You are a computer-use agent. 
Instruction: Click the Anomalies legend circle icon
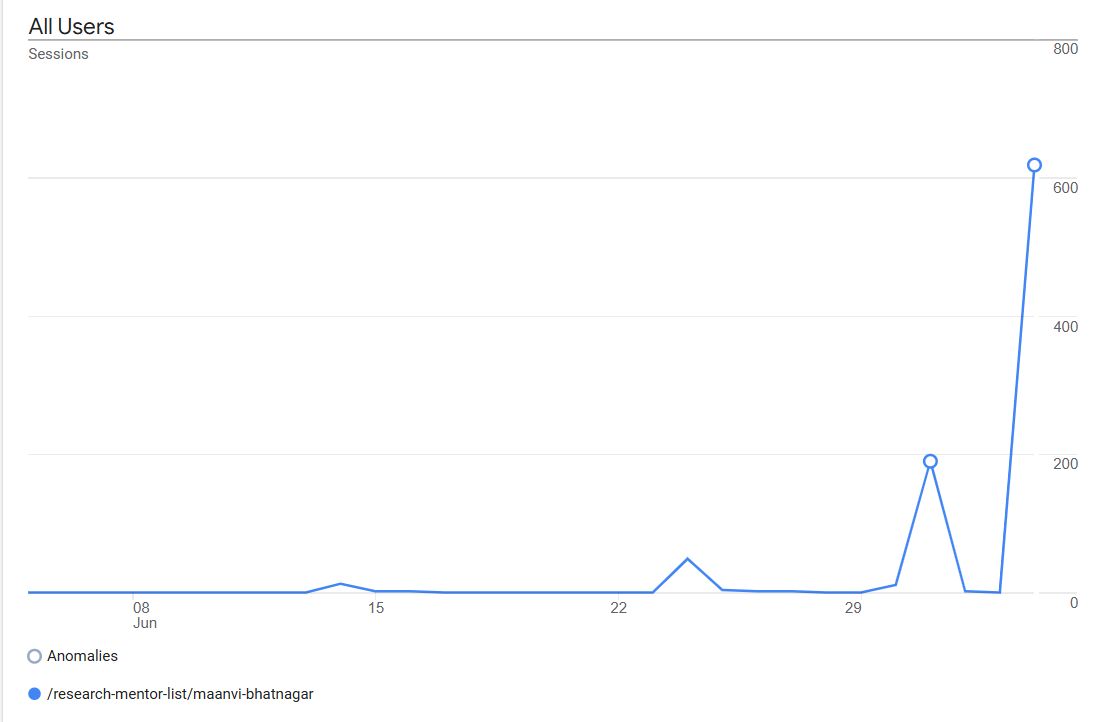click(35, 657)
